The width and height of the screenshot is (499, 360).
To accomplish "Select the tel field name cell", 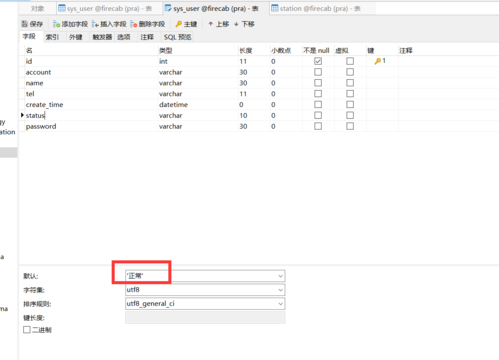I will pyautogui.click(x=92, y=94).
